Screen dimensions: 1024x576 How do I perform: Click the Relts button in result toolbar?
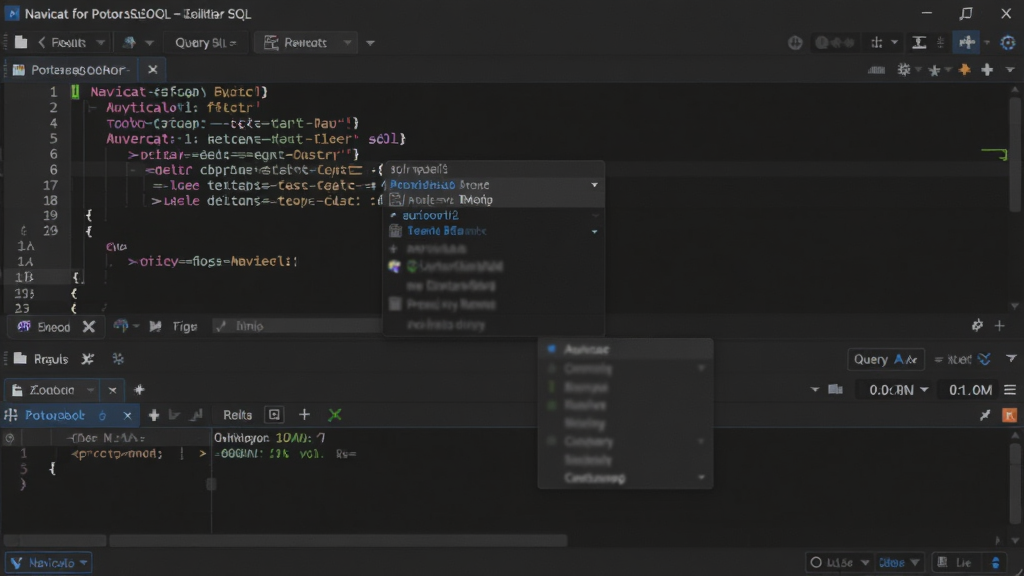coord(237,415)
